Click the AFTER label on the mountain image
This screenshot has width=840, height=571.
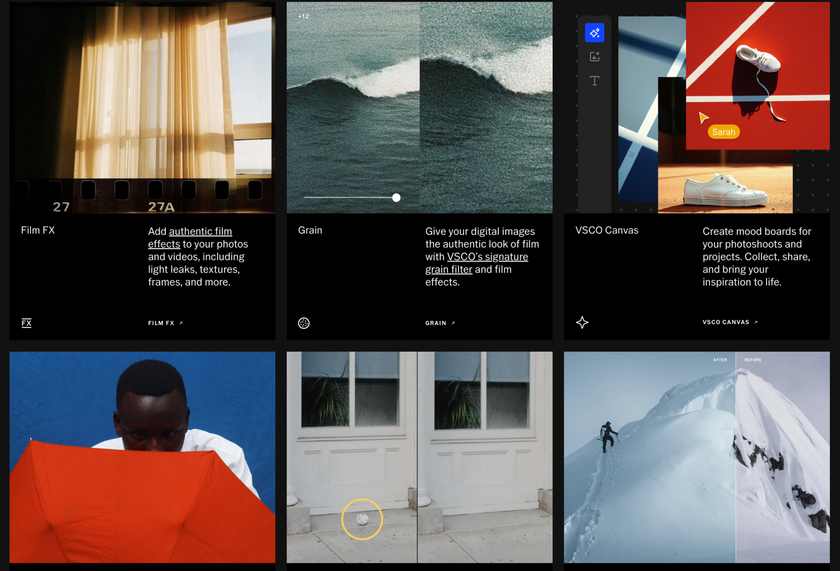[720, 359]
